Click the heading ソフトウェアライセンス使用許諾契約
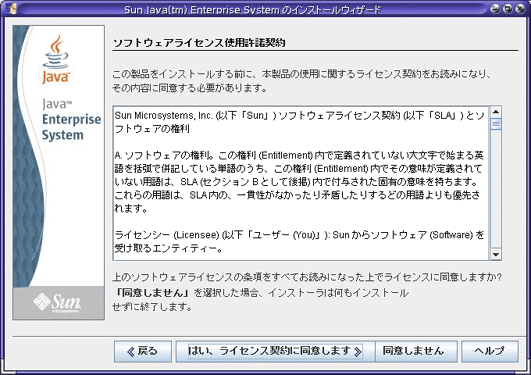The image size is (531, 375). pyautogui.click(x=199, y=43)
